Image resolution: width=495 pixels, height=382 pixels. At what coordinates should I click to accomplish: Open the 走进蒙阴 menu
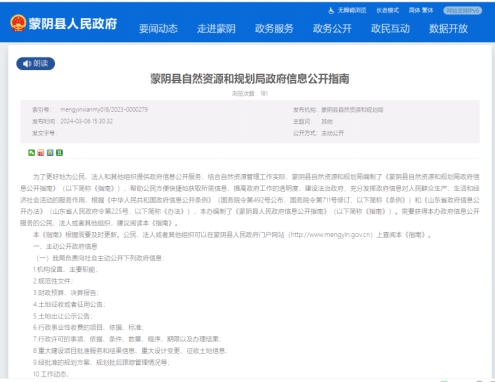216,29
